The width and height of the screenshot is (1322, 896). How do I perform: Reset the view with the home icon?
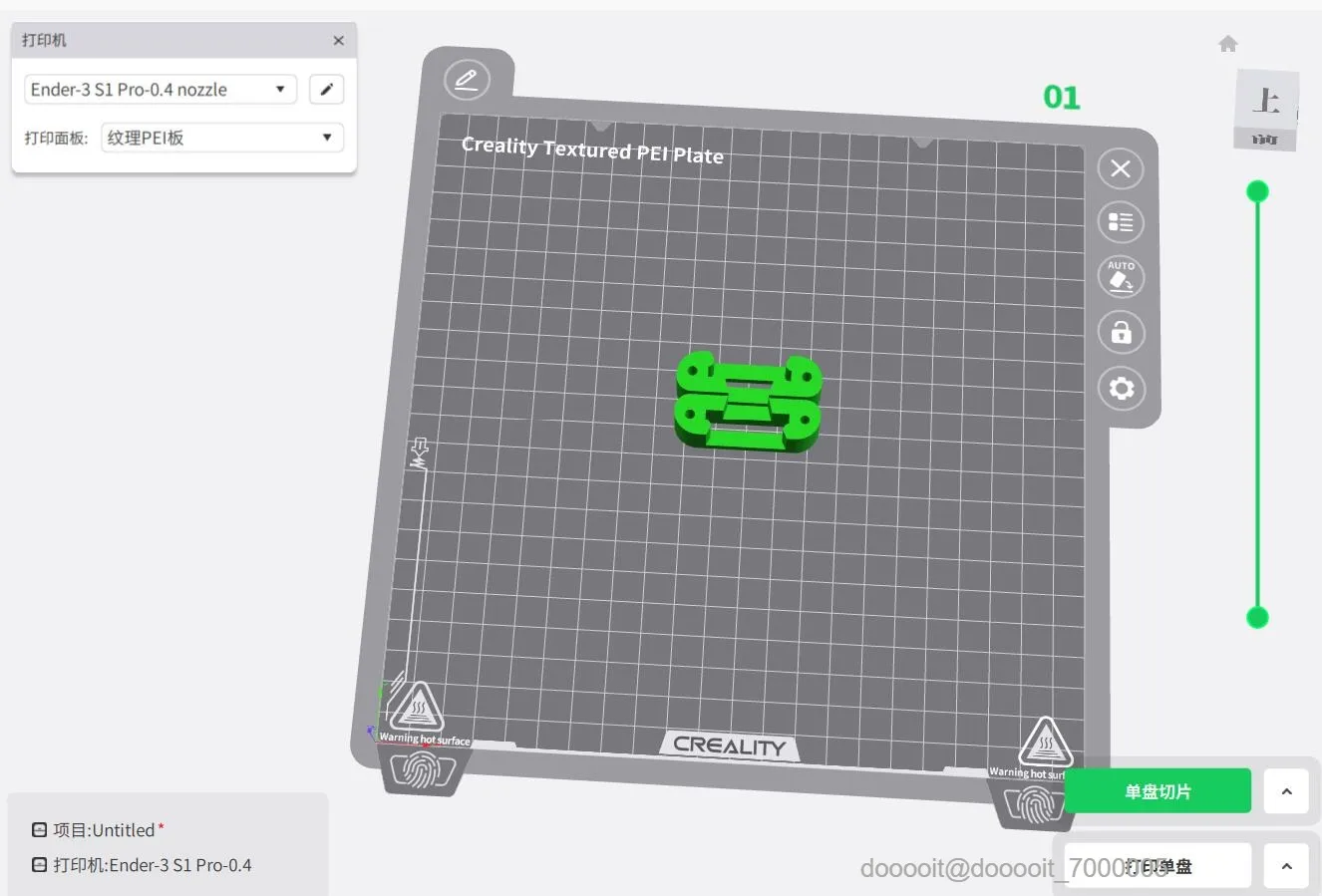click(1228, 44)
